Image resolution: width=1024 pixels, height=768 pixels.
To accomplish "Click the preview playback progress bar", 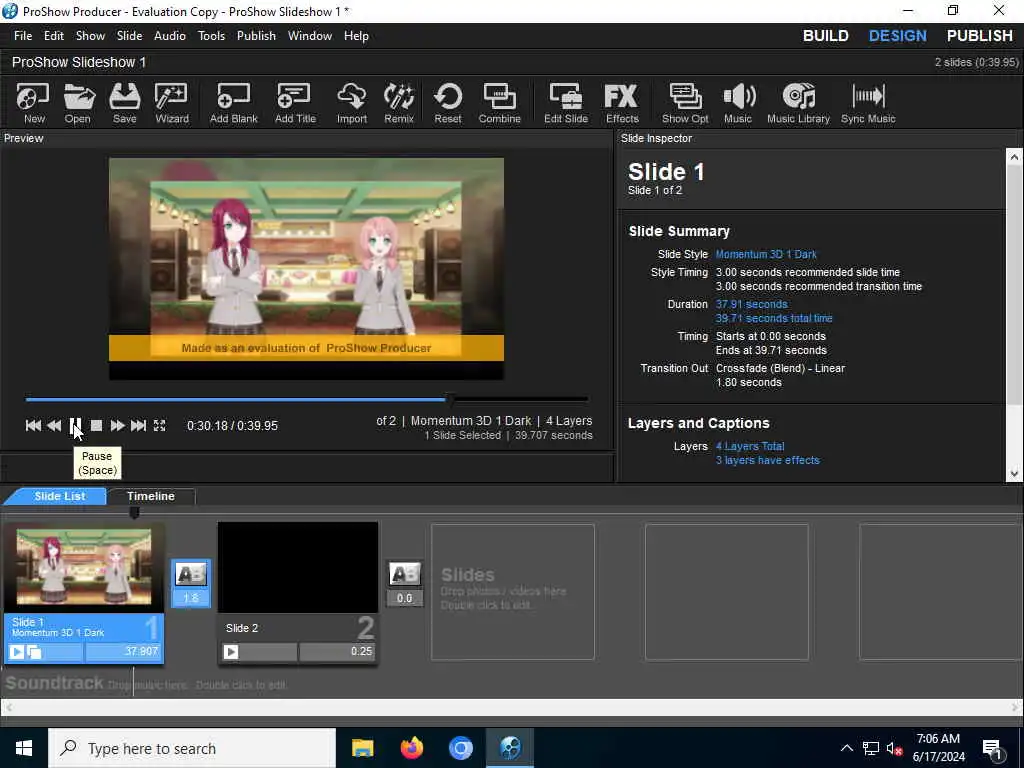I will coord(307,398).
